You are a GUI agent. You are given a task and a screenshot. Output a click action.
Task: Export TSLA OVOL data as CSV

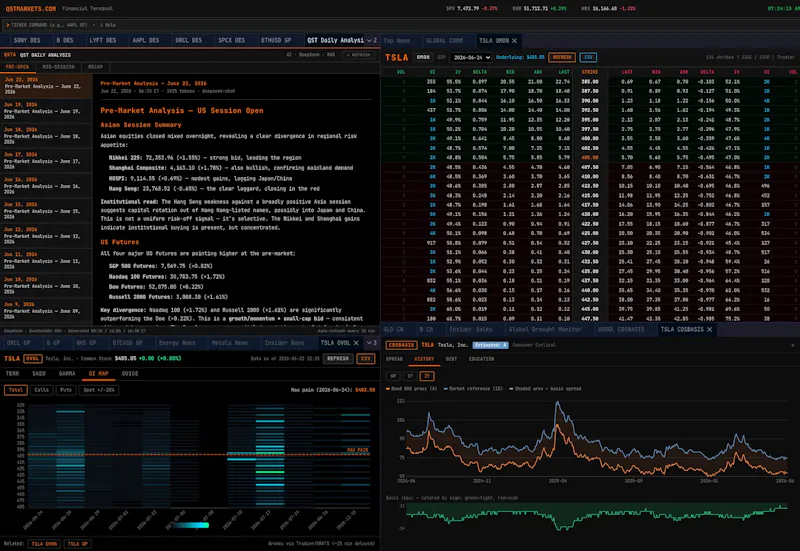pos(365,359)
